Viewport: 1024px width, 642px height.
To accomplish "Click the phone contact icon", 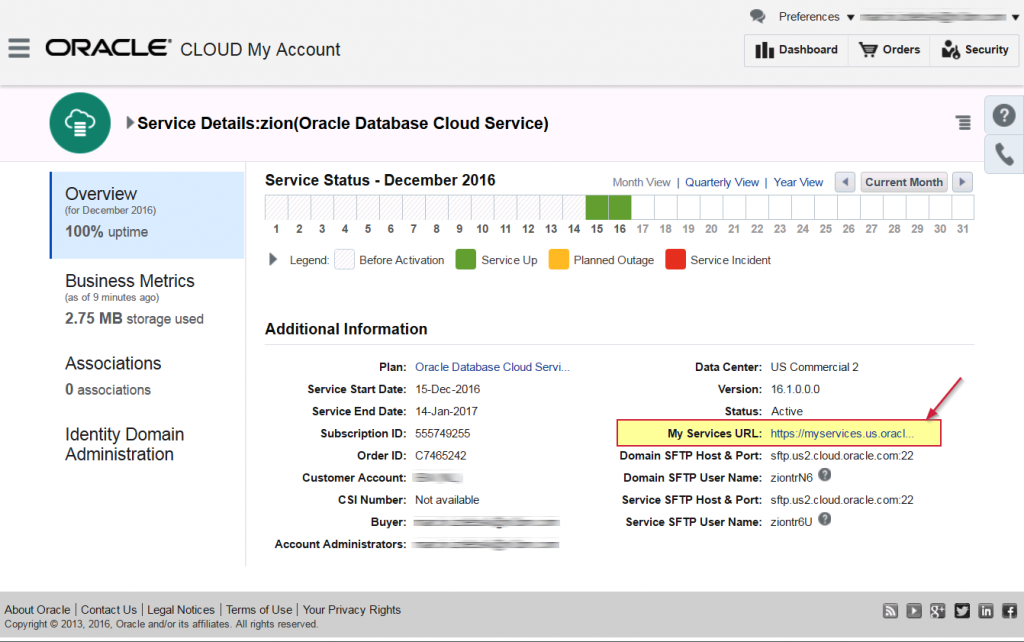I will 1003,154.
